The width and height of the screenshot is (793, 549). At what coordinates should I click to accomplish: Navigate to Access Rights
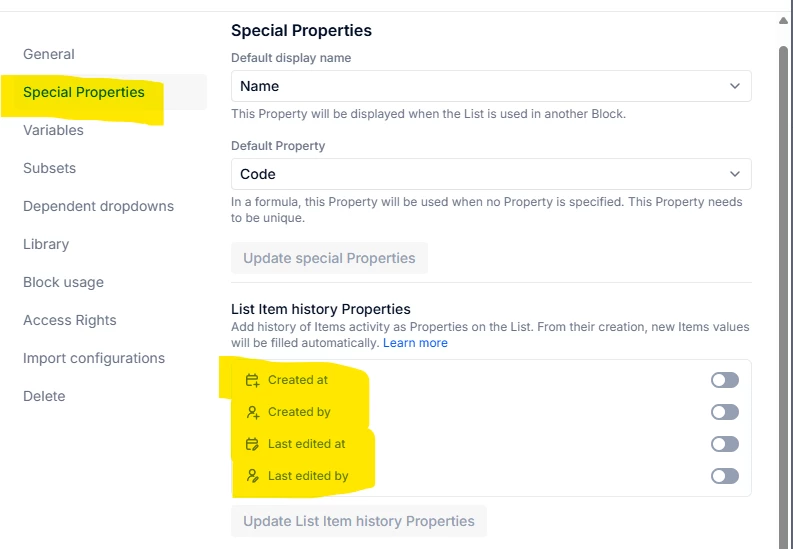(x=70, y=320)
